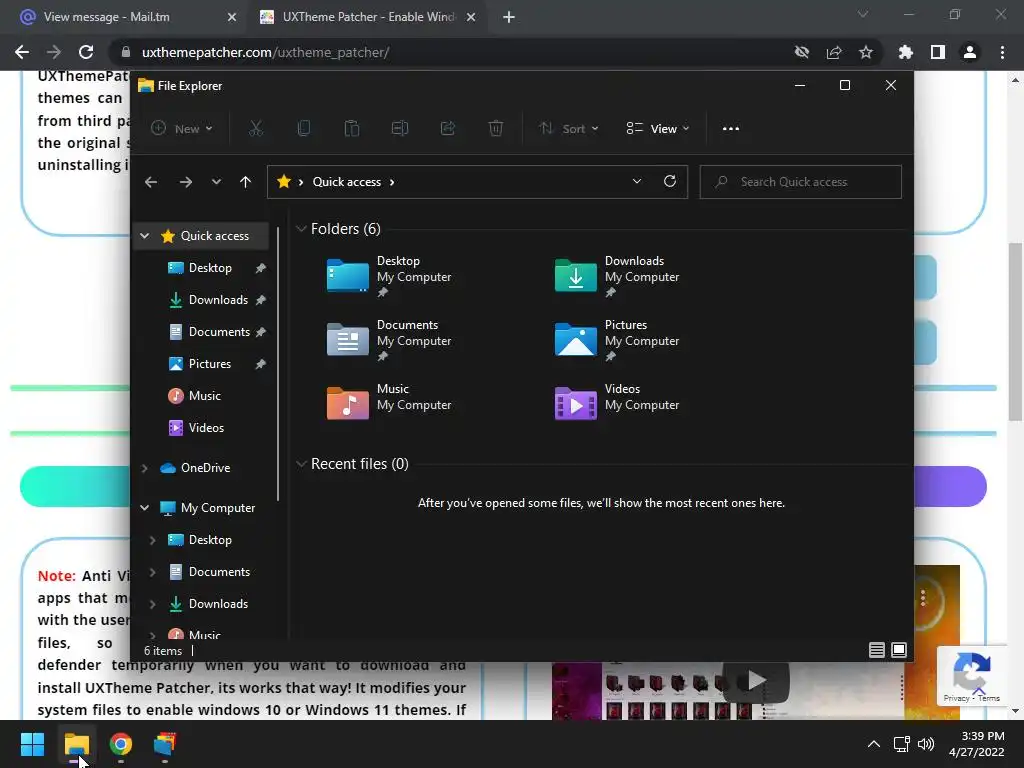
Task: Open the Documents folder tile
Action: point(389,340)
